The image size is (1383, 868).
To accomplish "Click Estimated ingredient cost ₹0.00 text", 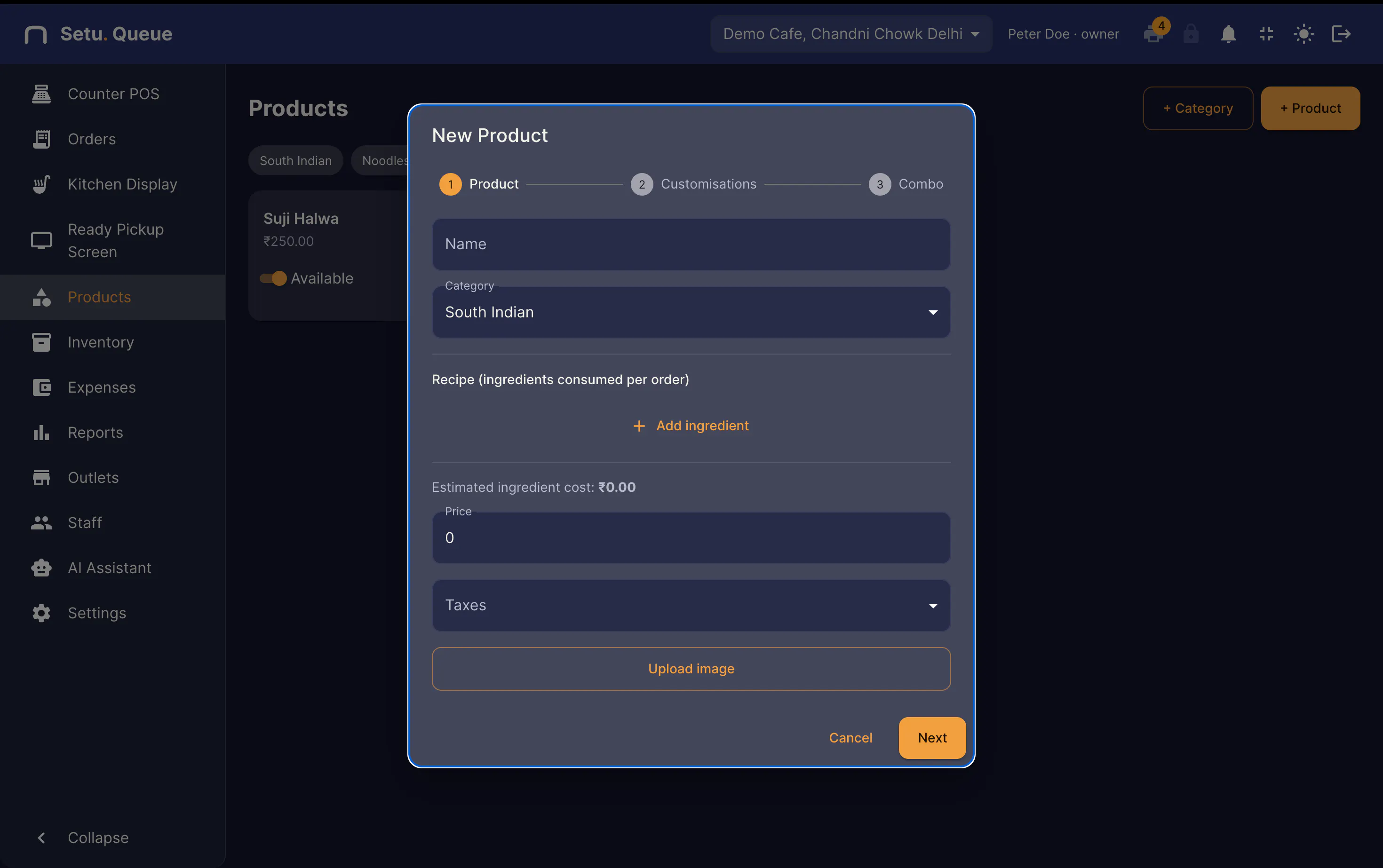I will (x=533, y=488).
